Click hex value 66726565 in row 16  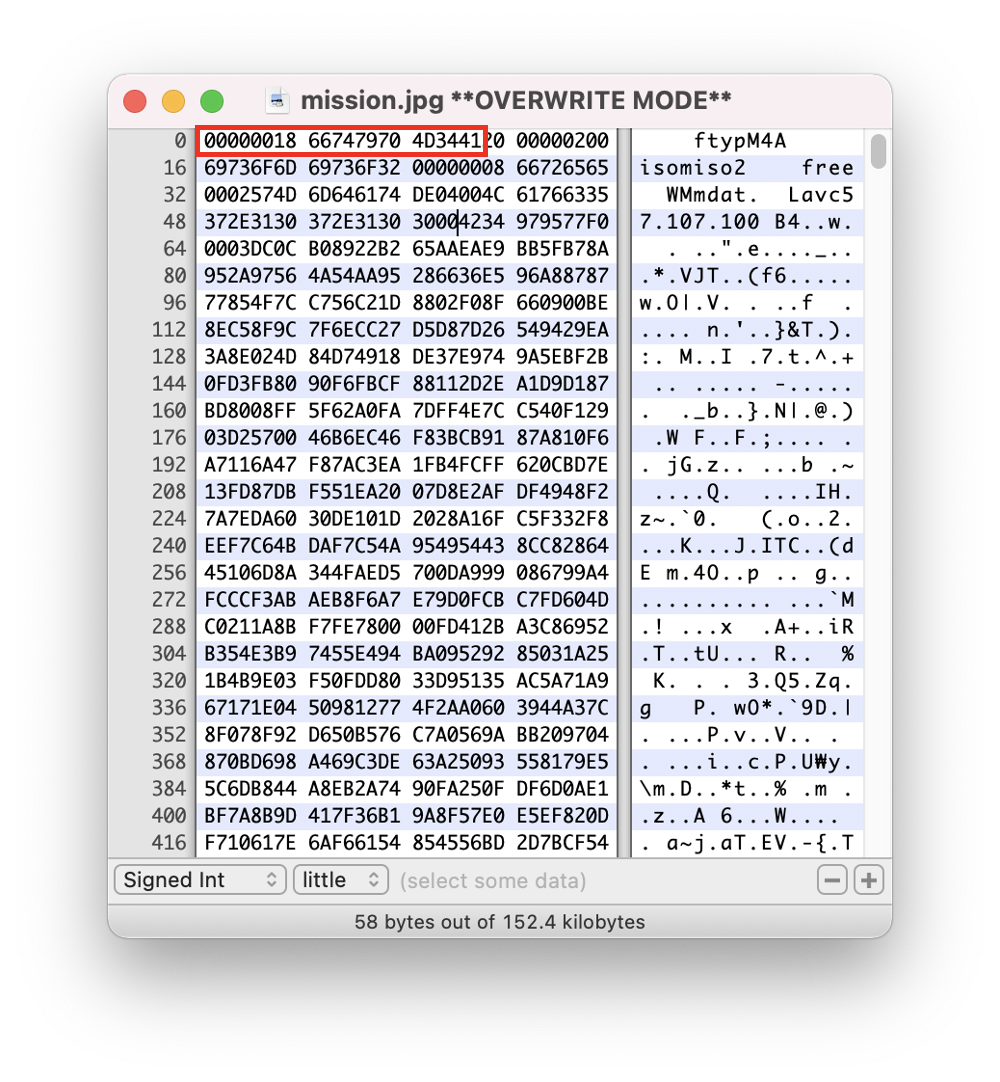click(562, 168)
